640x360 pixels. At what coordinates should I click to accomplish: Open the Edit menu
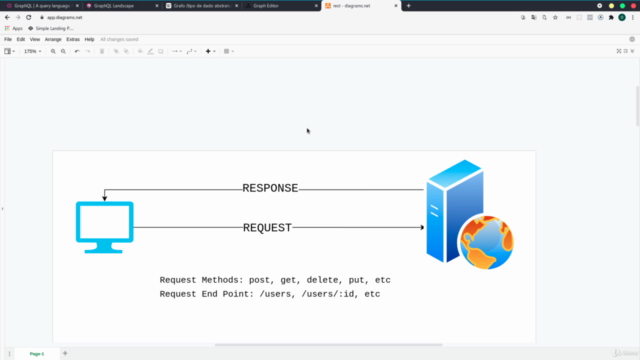point(20,40)
